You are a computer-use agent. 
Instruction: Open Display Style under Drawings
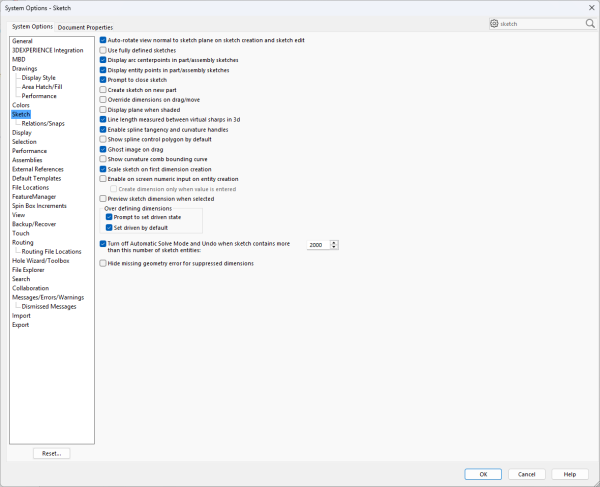38,77
